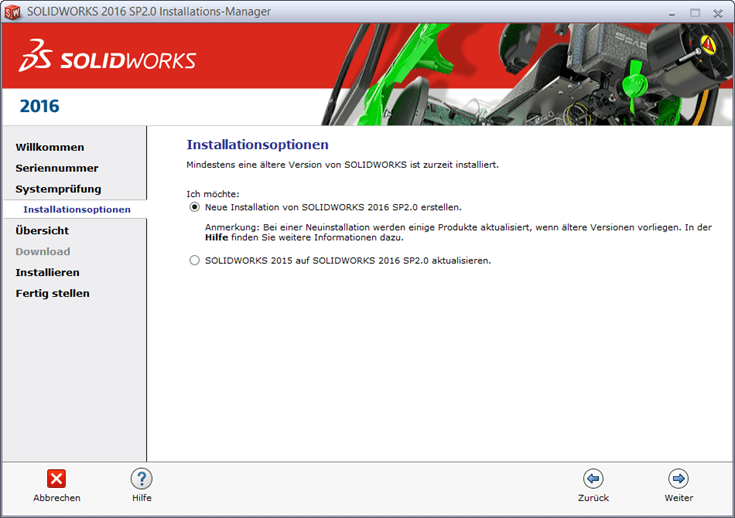Open help via the Hilfe question mark icon

click(142, 479)
